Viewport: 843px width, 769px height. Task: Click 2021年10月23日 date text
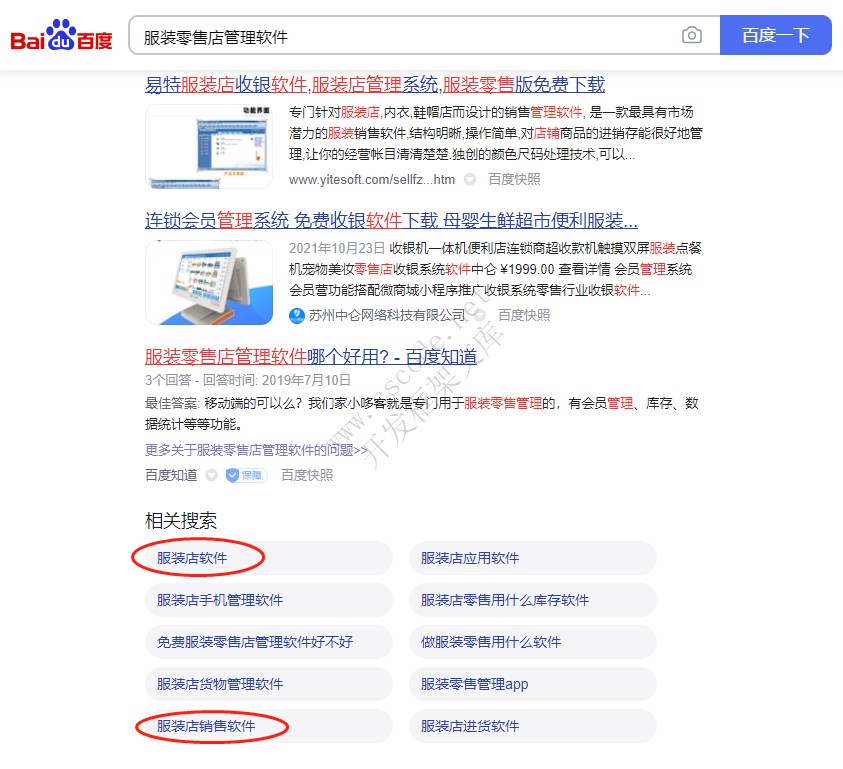(x=337, y=248)
